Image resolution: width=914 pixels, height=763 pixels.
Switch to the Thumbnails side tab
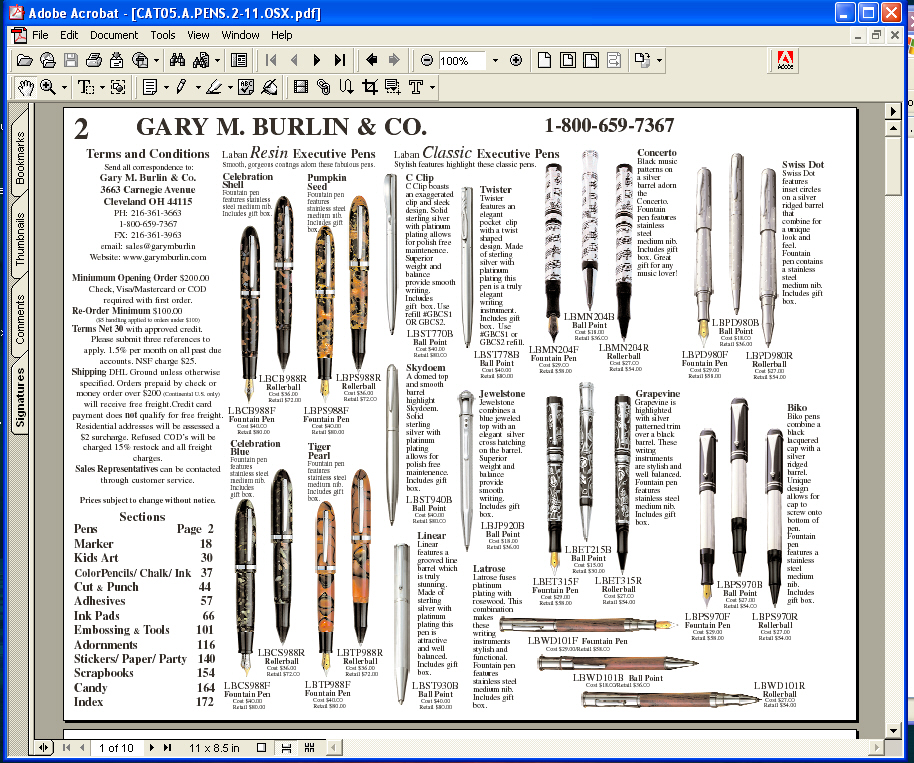[x=20, y=239]
